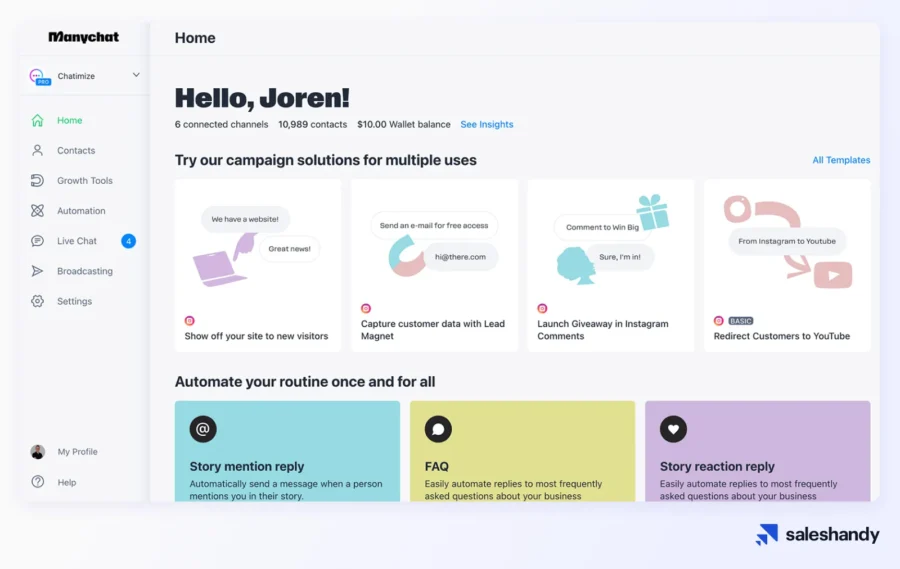The height and width of the screenshot is (569, 900).
Task: Click the Settings gear icon
Action: [37, 301]
